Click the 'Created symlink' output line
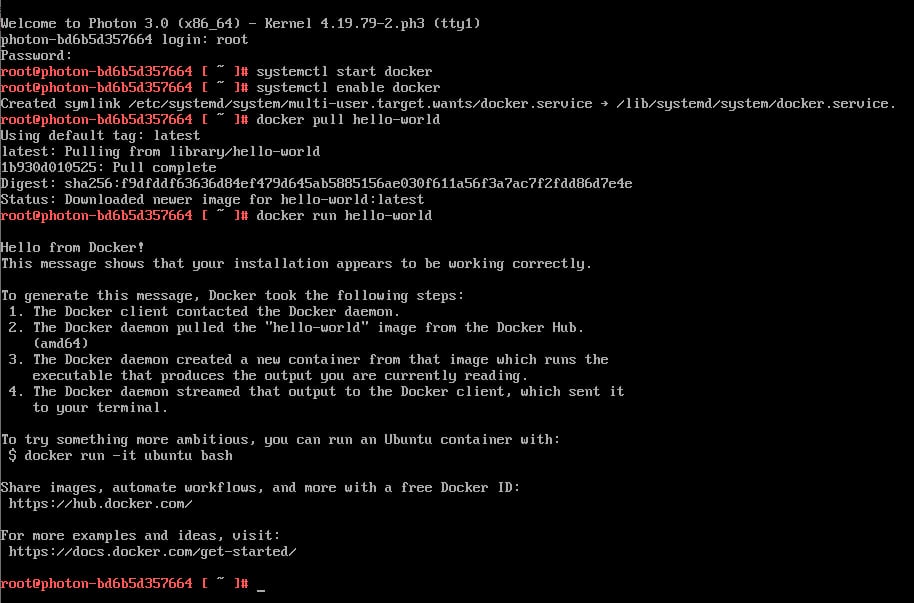 tap(448, 103)
